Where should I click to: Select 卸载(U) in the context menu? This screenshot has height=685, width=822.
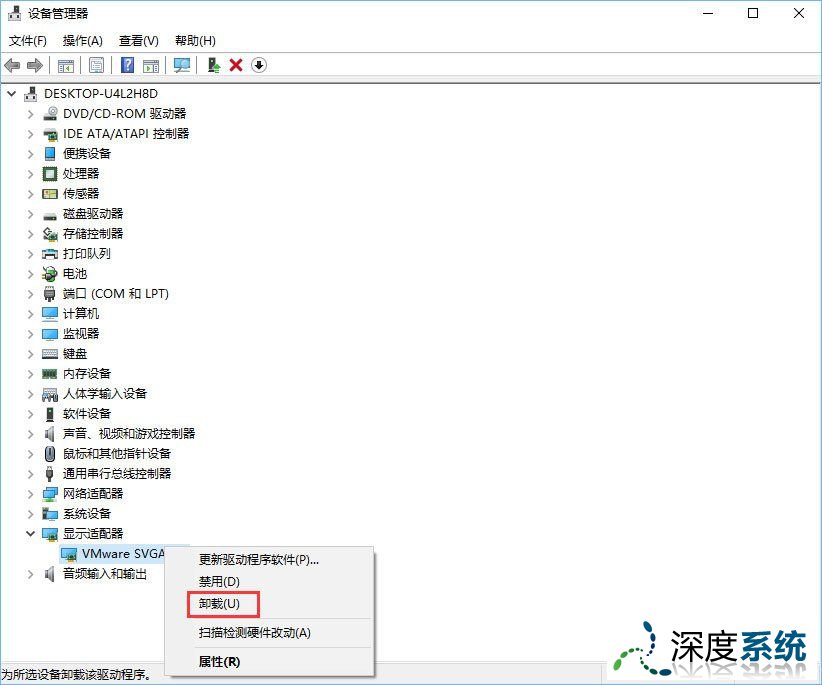click(269, 604)
